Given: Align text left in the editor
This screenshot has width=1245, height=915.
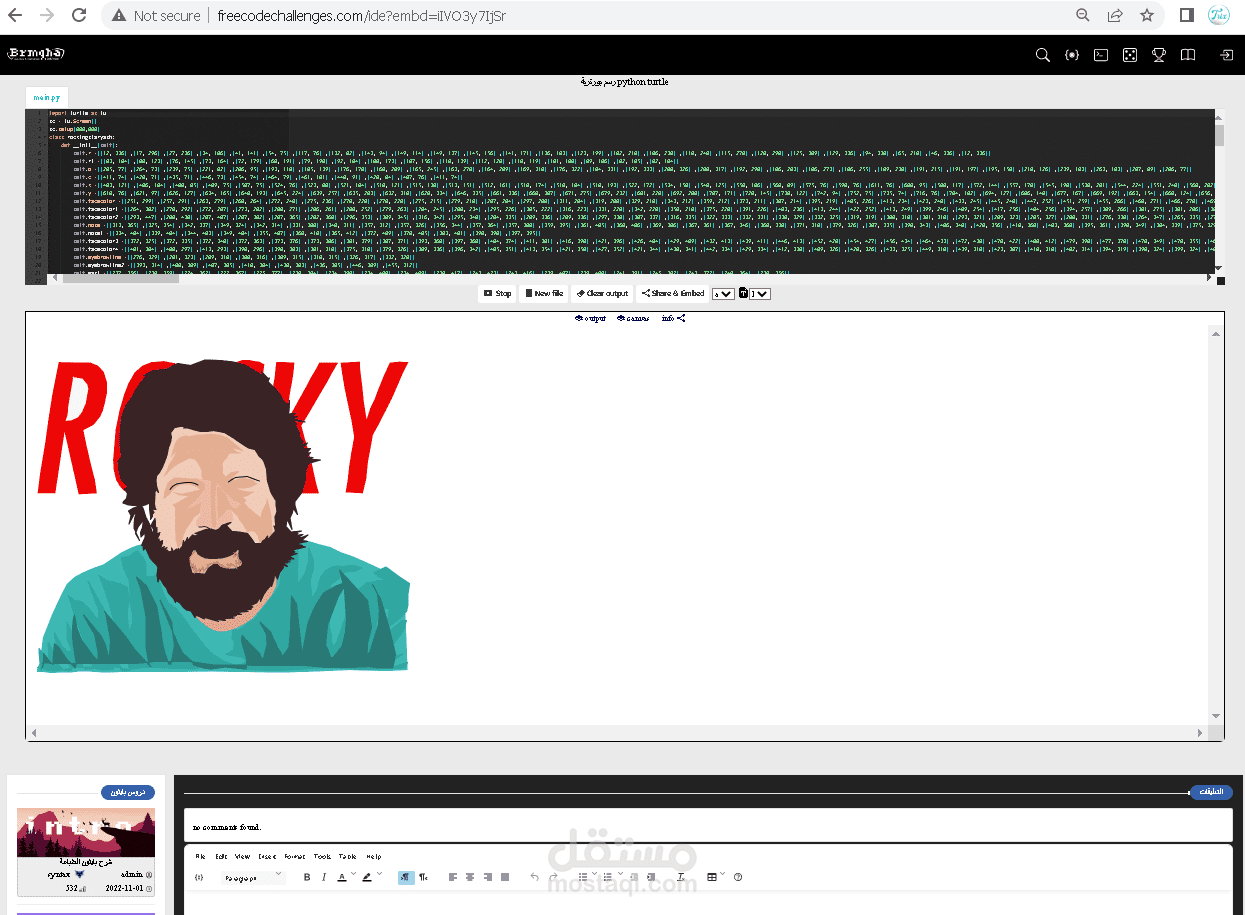Looking at the screenshot, I should [453, 877].
